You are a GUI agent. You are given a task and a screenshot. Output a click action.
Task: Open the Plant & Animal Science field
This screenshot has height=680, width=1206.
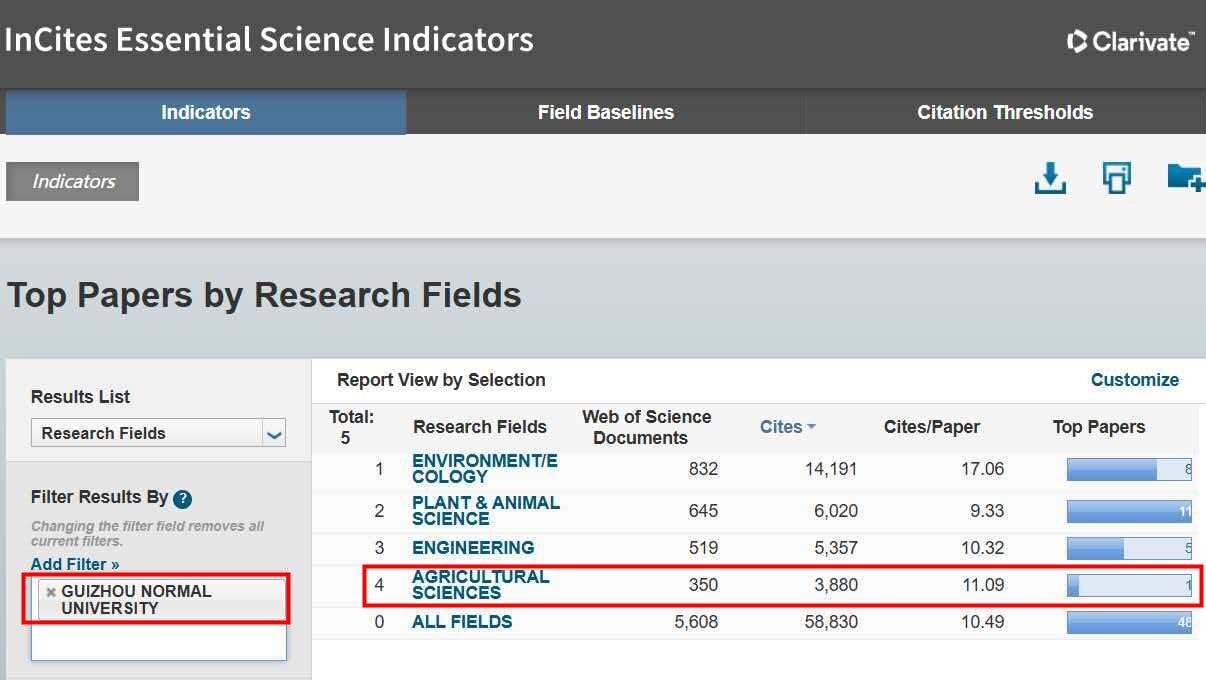click(485, 511)
